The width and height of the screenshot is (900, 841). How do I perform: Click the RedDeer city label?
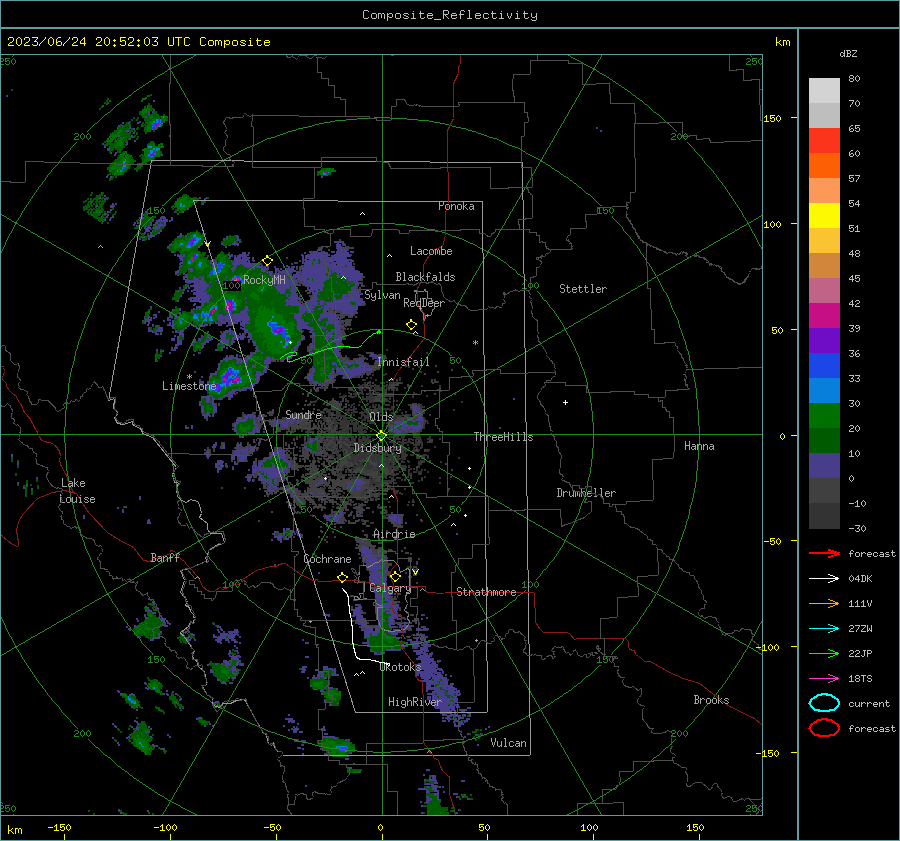[x=424, y=303]
